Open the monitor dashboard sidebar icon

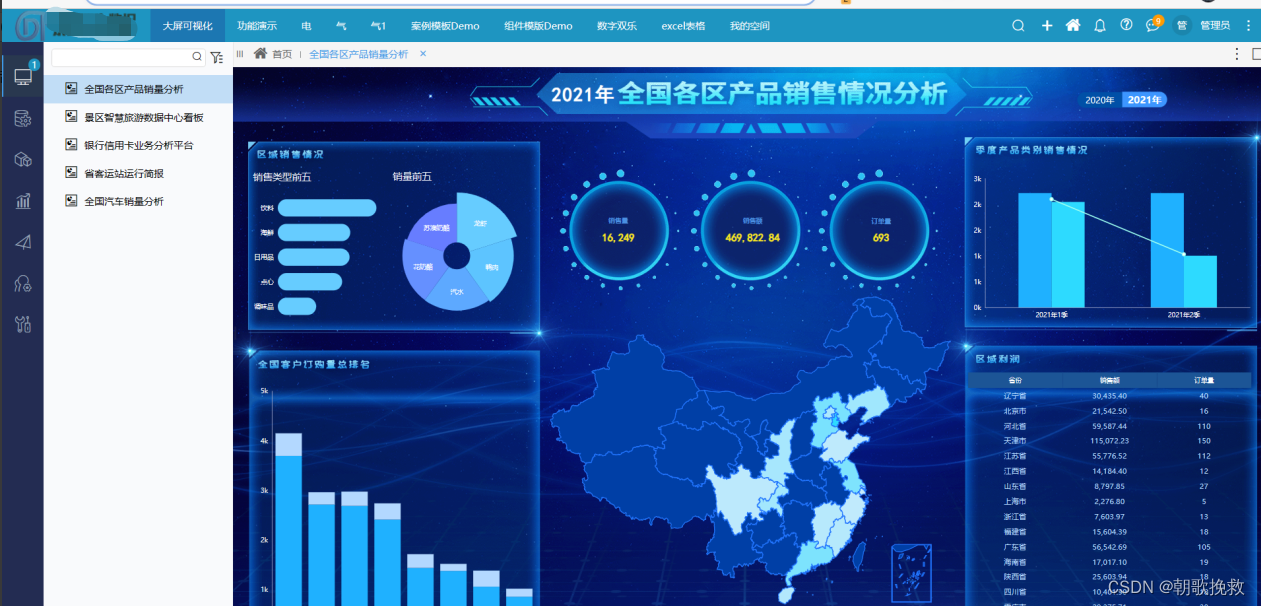[23, 77]
